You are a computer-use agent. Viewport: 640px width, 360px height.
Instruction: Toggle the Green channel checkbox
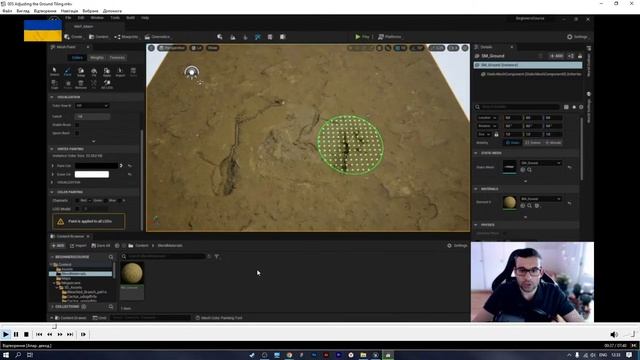(x=90, y=200)
